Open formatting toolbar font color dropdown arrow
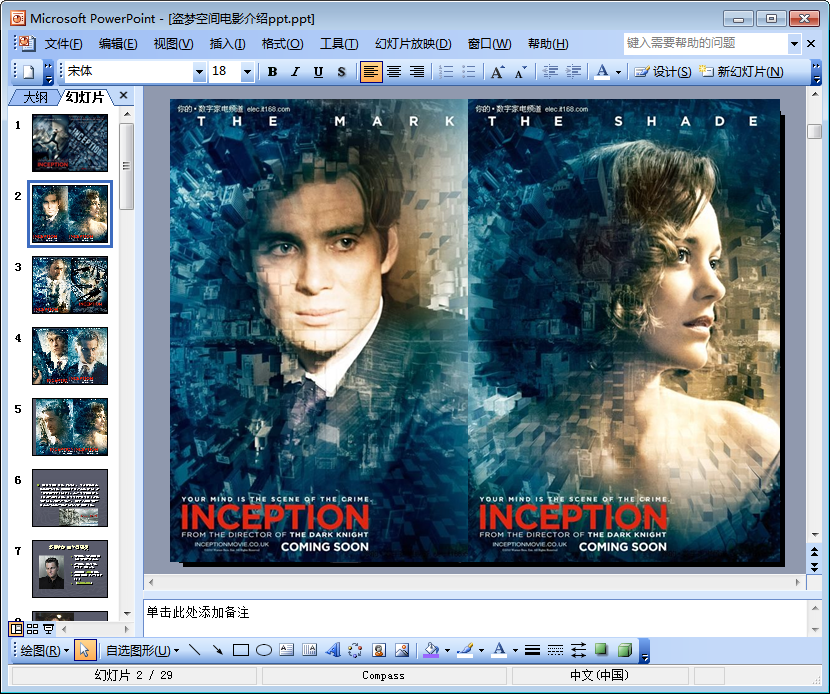 (x=618, y=72)
